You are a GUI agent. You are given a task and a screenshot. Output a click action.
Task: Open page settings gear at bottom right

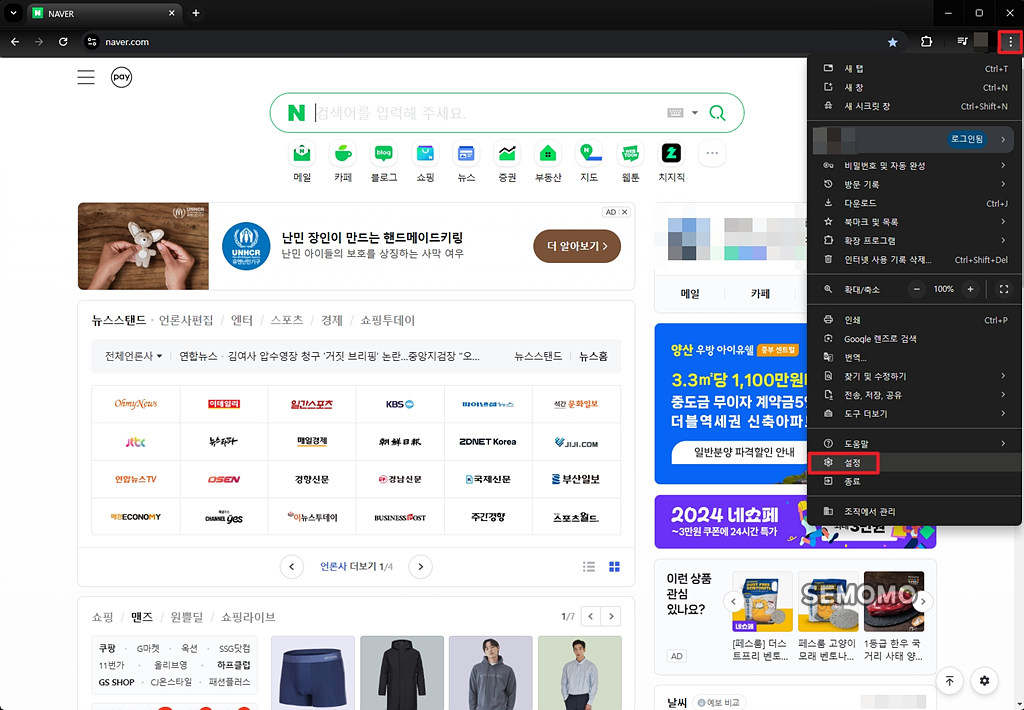984,681
